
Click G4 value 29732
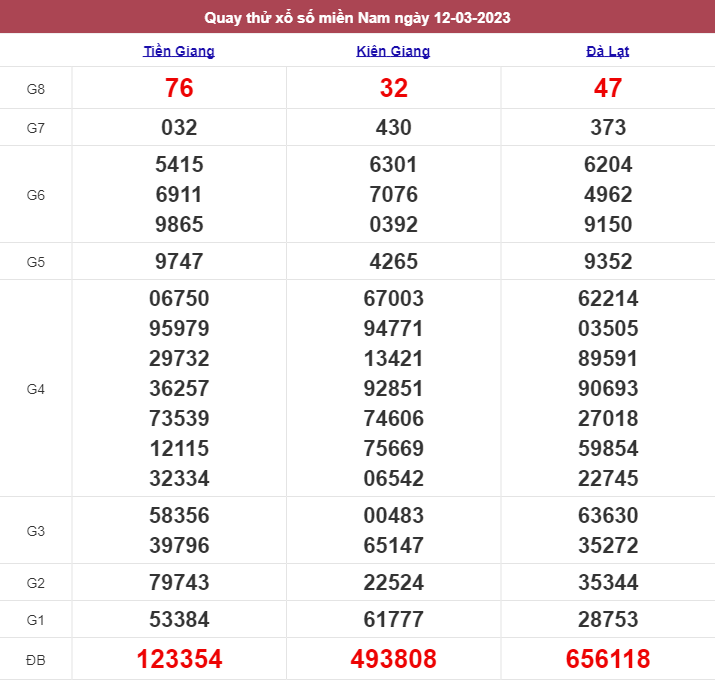(179, 358)
